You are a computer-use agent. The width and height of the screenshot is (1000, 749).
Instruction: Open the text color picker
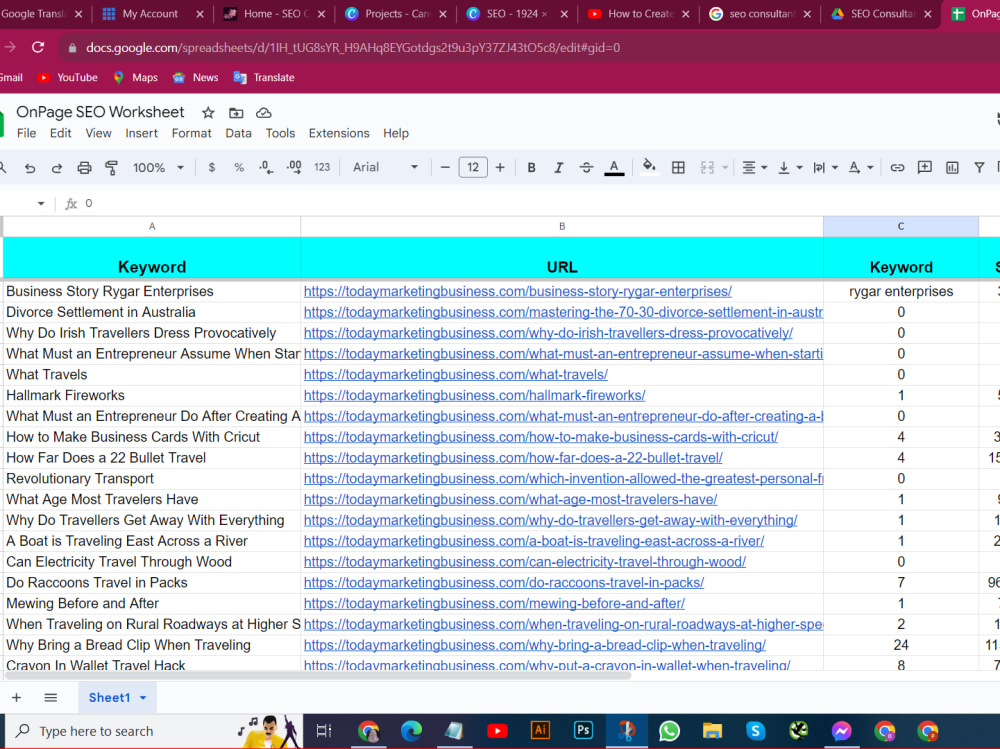pyautogui.click(x=614, y=168)
